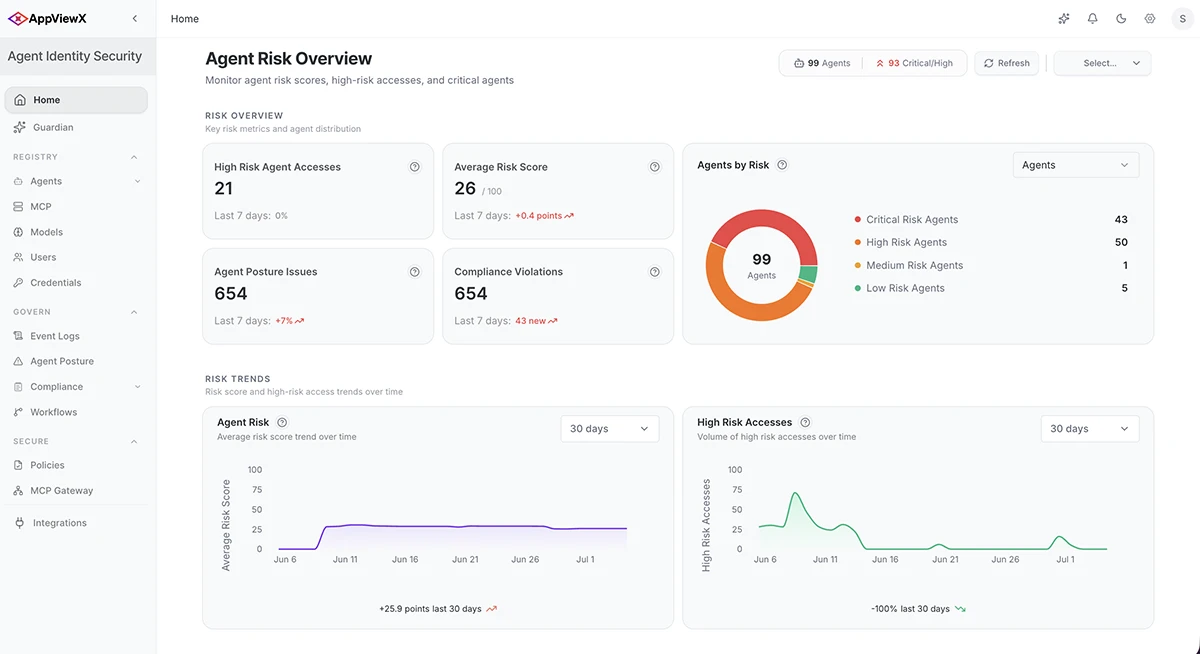The height and width of the screenshot is (654, 1200).
Task: Click the orange High Risk Agents legend dot
Action: click(x=858, y=242)
